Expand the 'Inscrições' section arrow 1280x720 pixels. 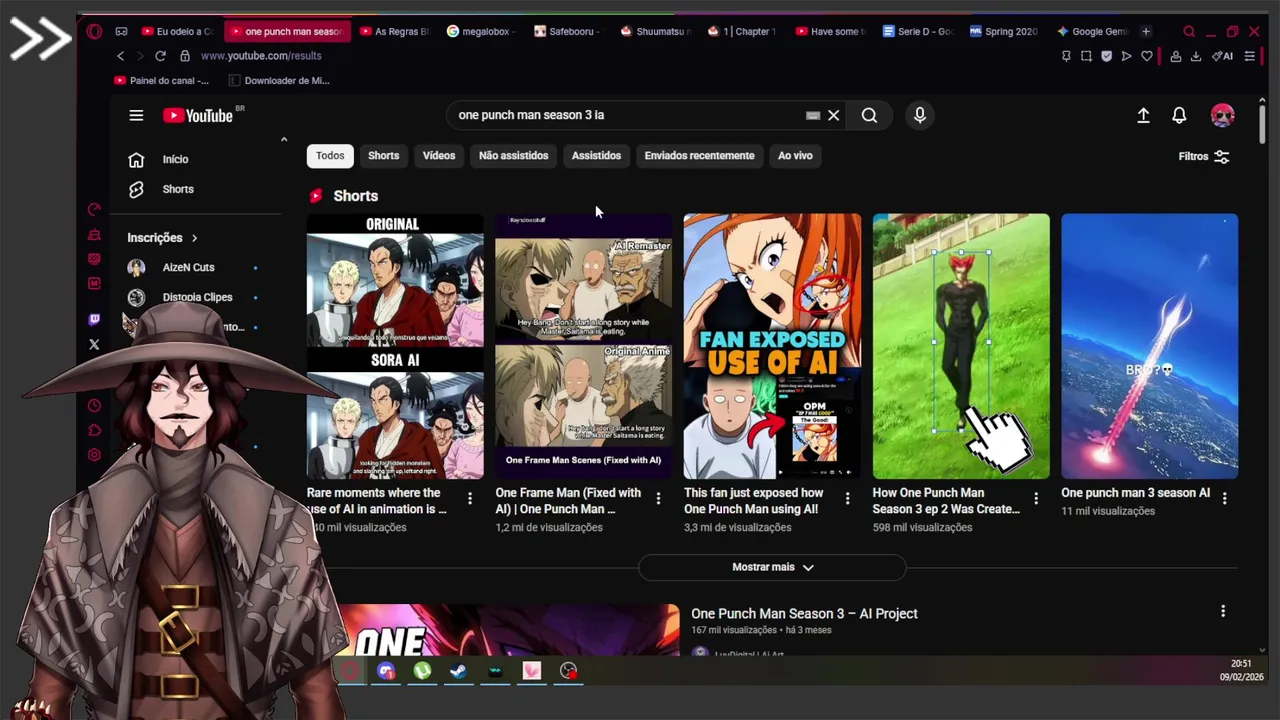(194, 238)
